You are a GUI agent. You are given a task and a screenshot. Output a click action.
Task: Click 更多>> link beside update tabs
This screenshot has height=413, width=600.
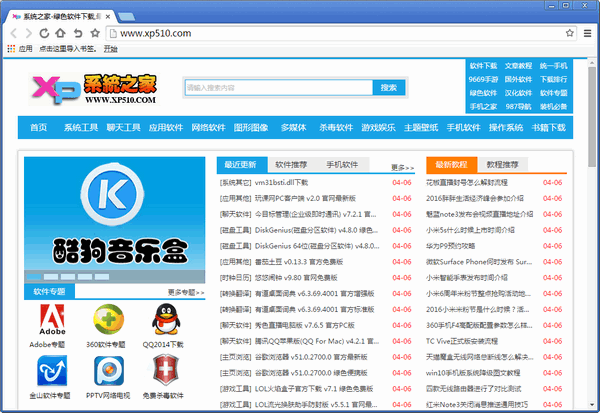pyautogui.click(x=403, y=168)
